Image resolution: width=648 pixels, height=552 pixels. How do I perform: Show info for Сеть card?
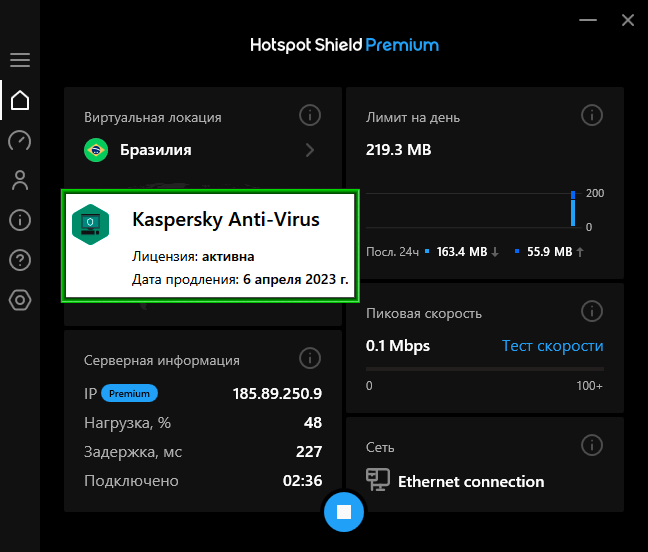[x=592, y=445]
